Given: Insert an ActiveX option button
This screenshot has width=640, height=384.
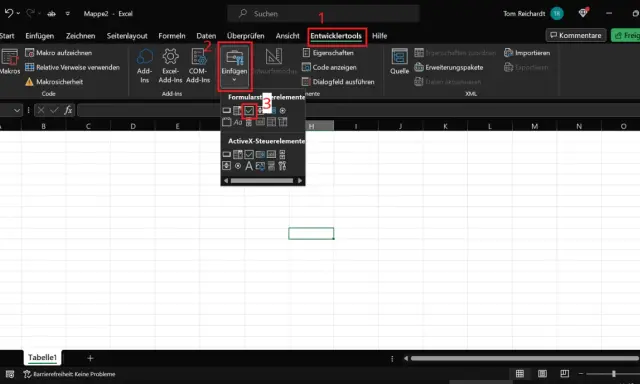Looking at the screenshot, I should (x=238, y=166).
